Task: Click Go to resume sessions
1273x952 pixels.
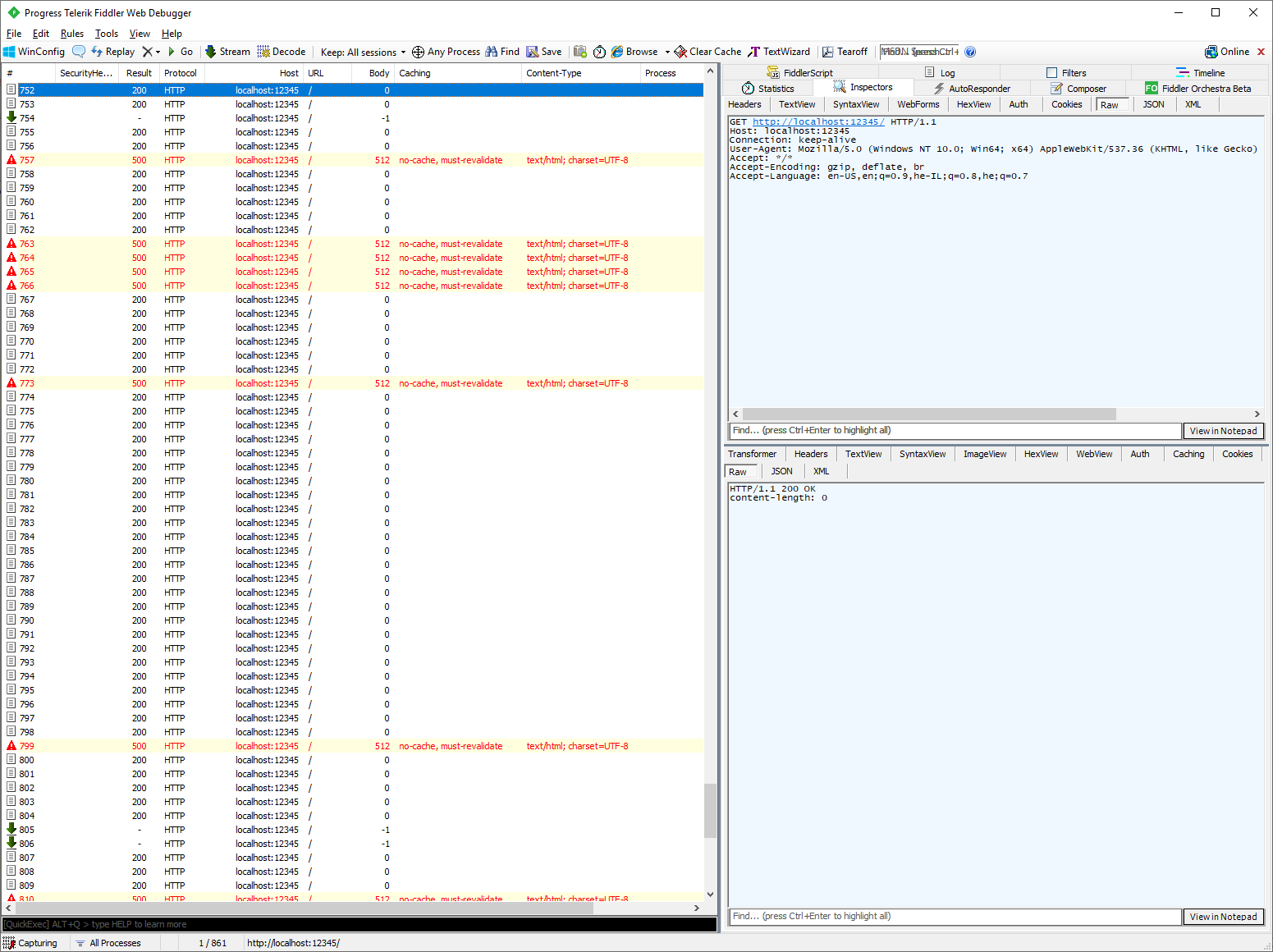Action: 182,51
